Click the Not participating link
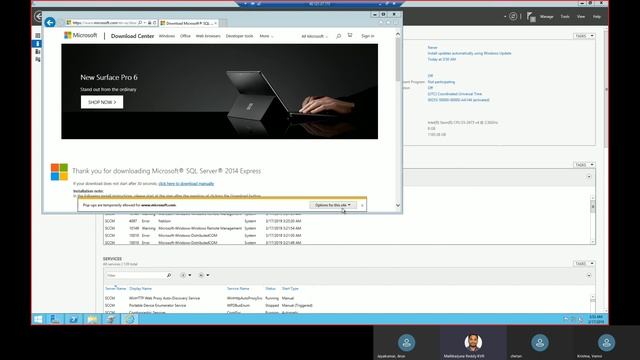Screen dimensions: 640x360 (x=441, y=82)
